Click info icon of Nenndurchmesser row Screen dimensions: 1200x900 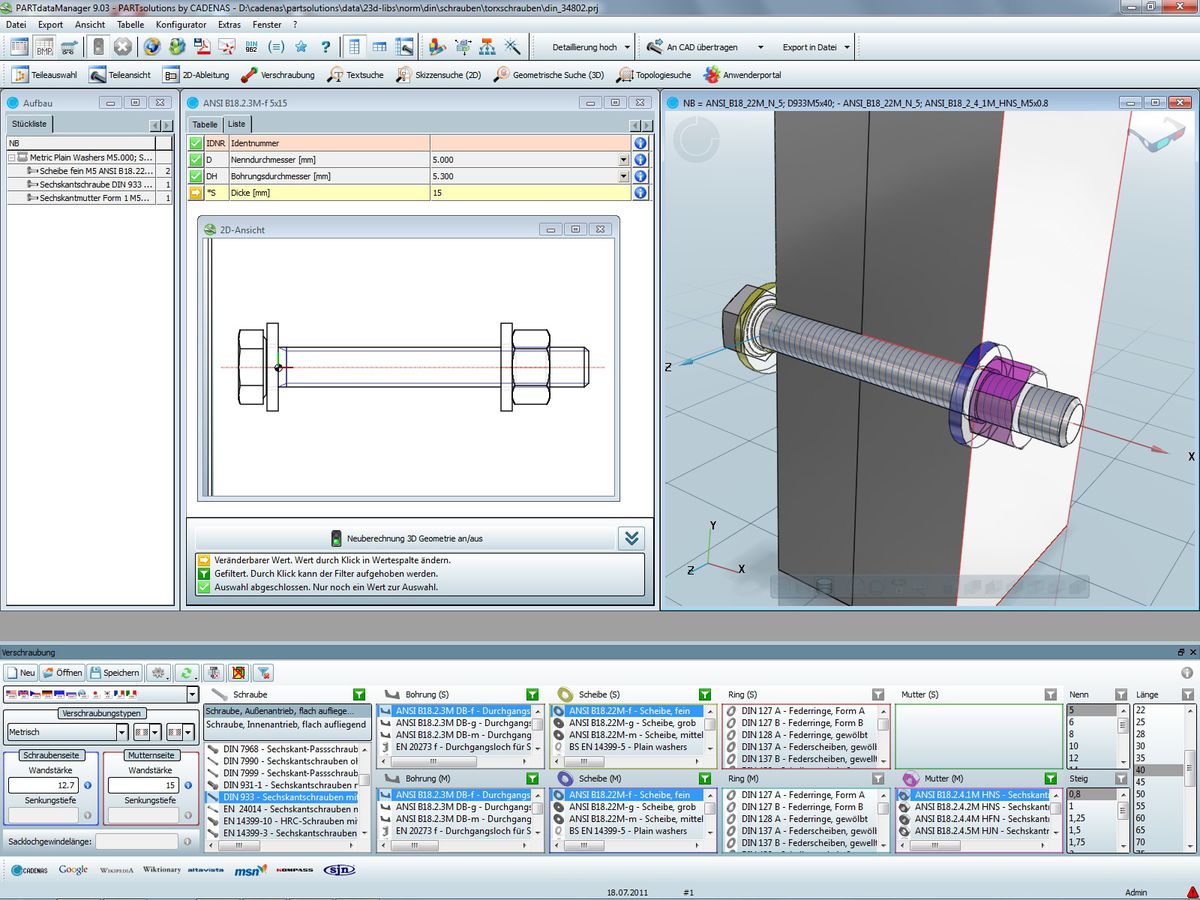coord(640,160)
